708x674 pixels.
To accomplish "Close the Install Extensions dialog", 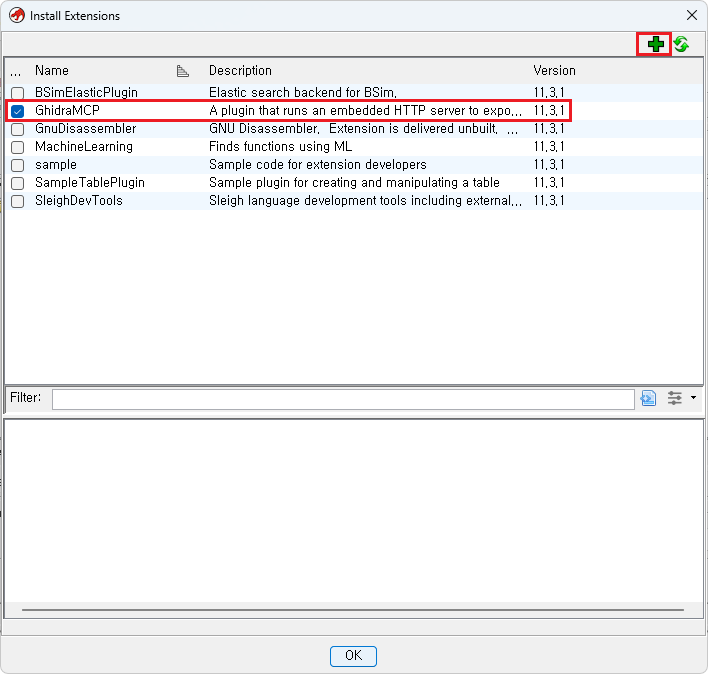I will (691, 15).
